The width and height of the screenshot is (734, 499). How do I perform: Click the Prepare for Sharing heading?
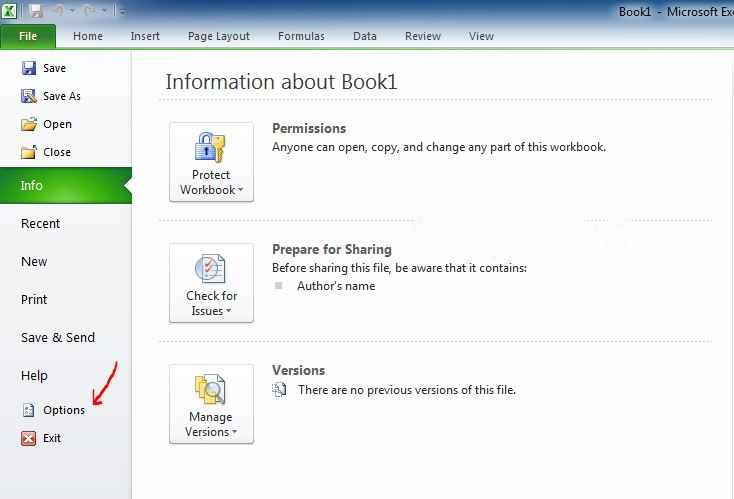332,249
